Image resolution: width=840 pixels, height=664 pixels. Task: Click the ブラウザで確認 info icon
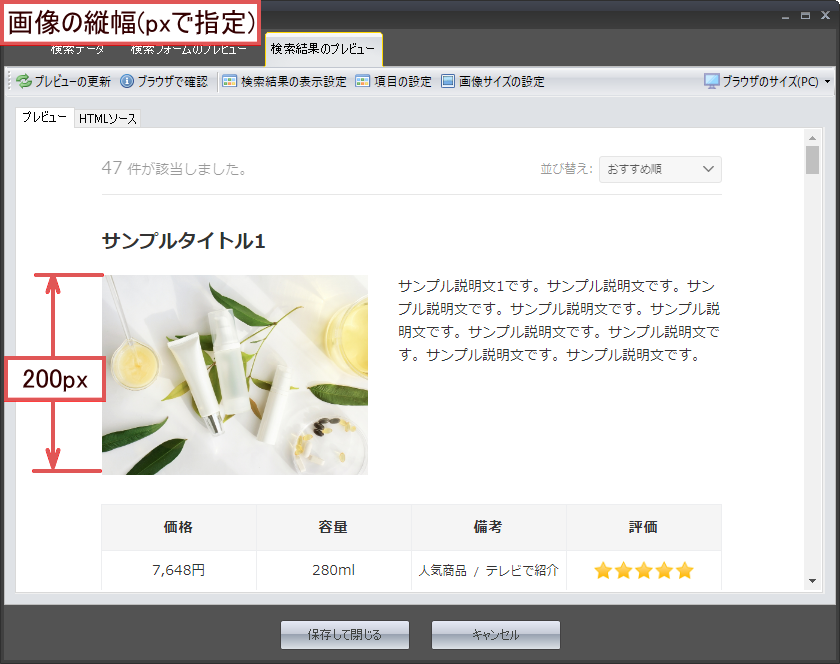coord(127,82)
